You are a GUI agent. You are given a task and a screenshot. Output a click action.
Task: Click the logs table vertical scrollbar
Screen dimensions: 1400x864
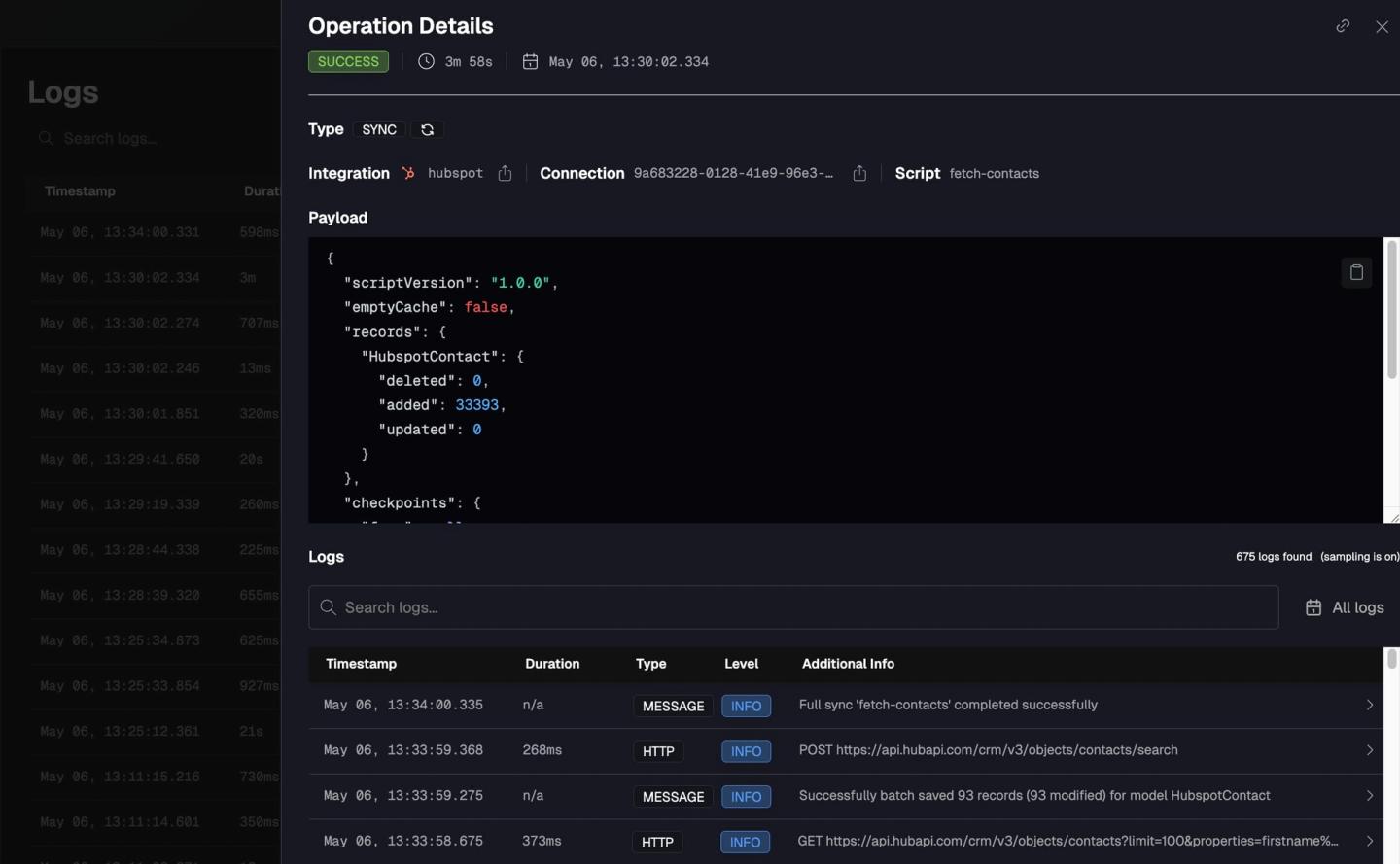(1391, 658)
